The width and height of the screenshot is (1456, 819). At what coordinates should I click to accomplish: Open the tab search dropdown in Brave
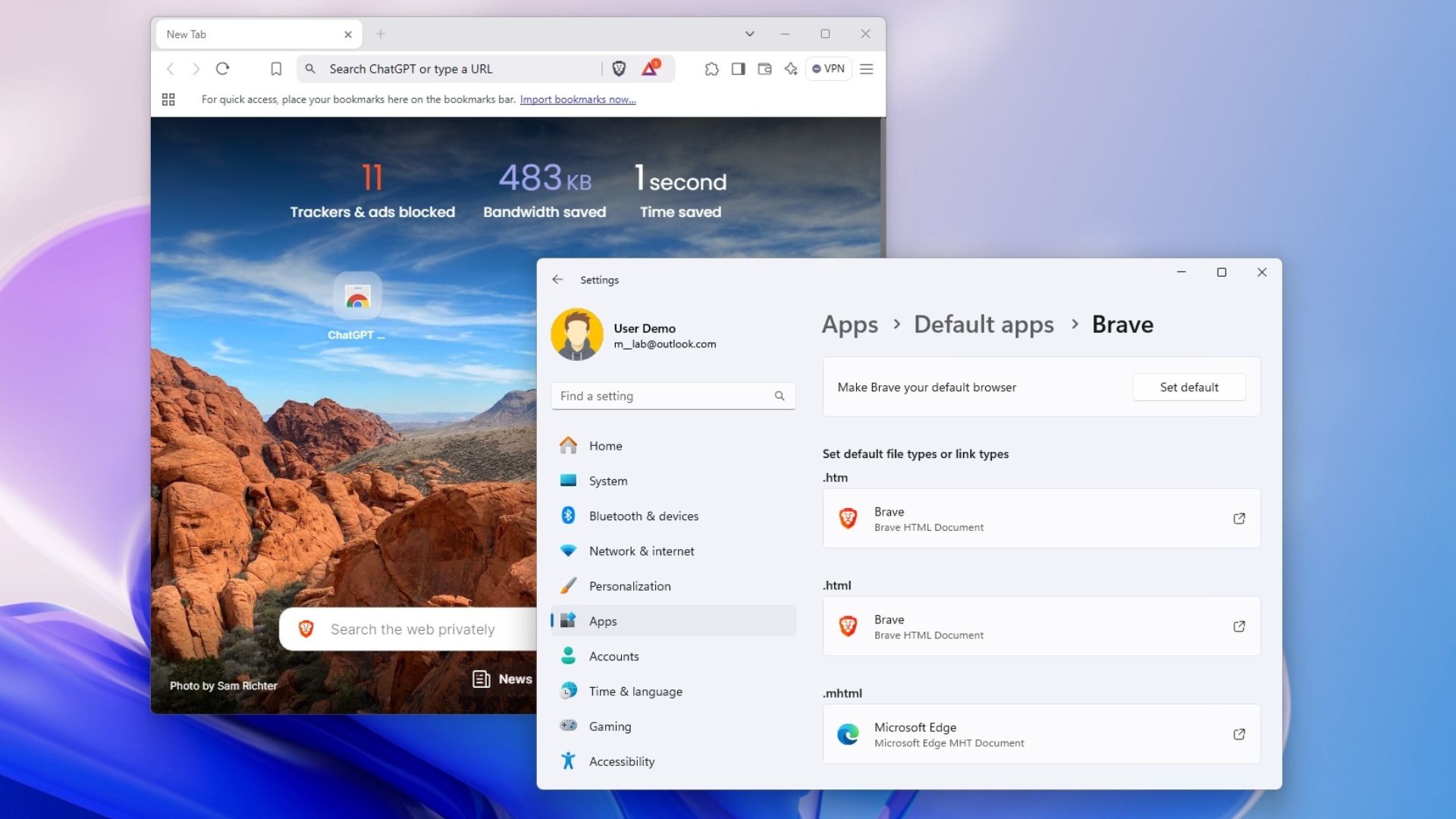pos(749,34)
